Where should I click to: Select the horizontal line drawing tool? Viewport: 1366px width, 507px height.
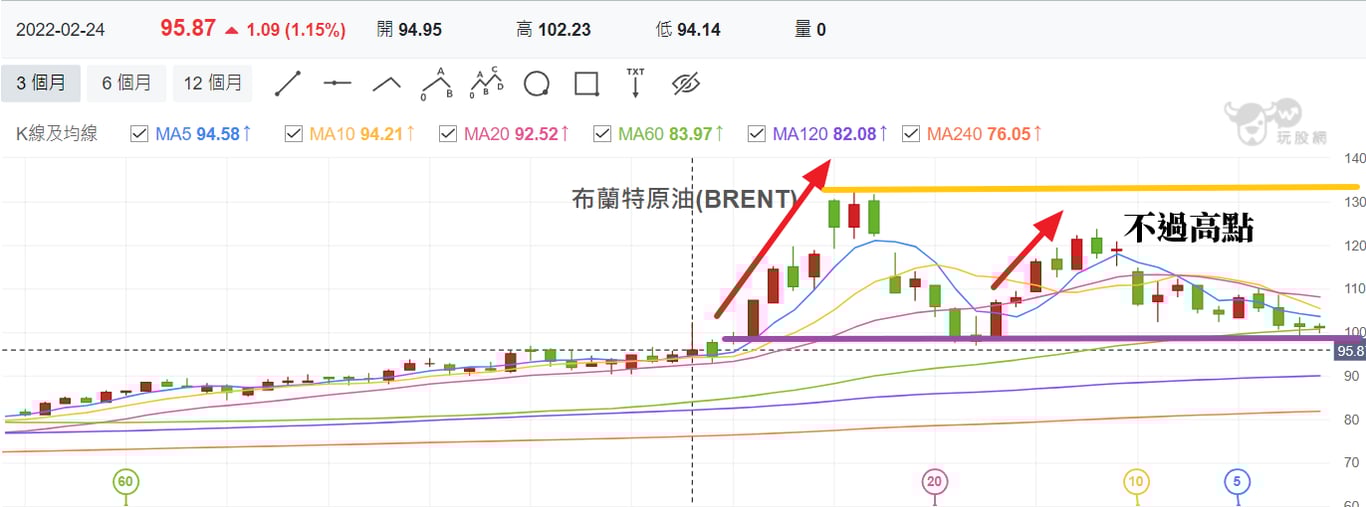click(337, 83)
